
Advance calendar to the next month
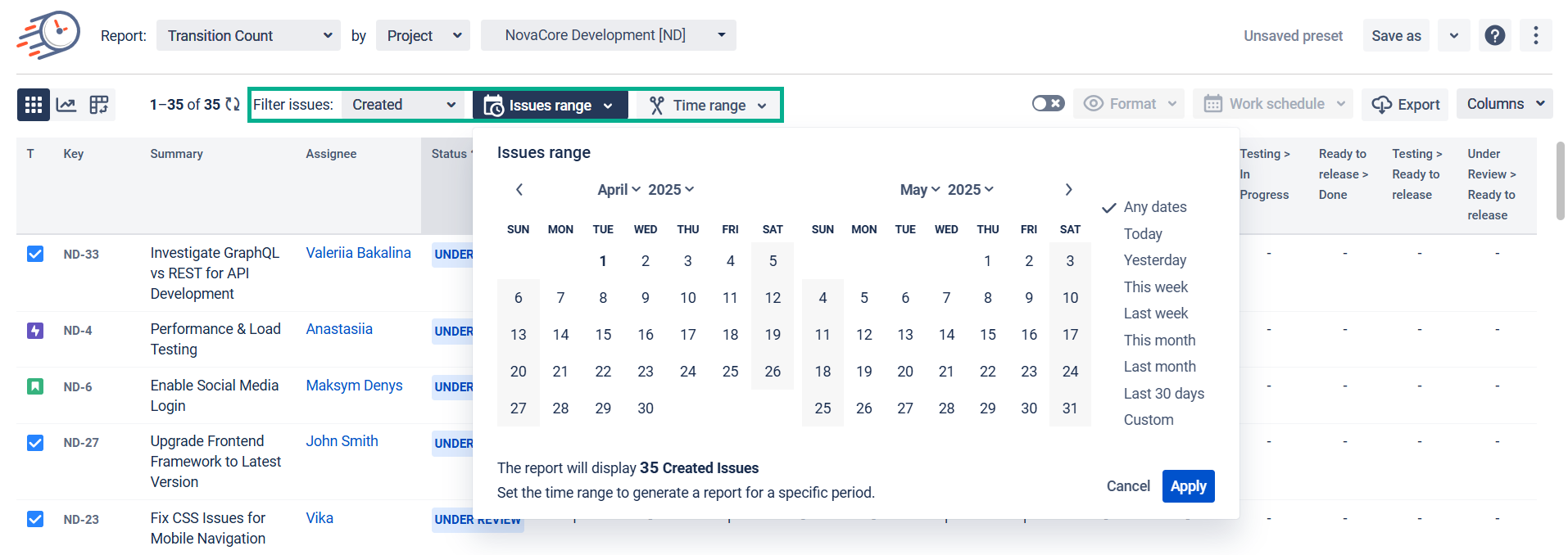tap(1068, 190)
